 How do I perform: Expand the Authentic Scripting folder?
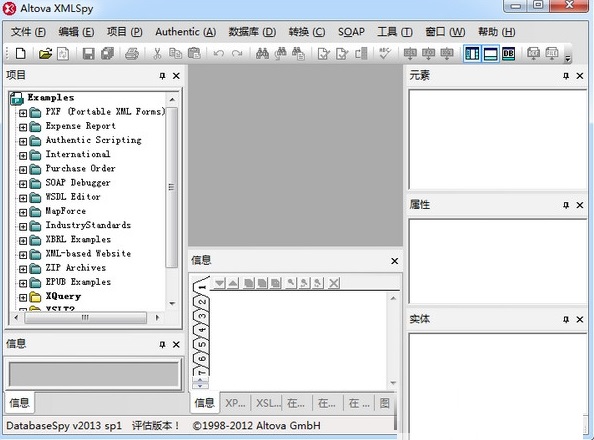[23, 141]
